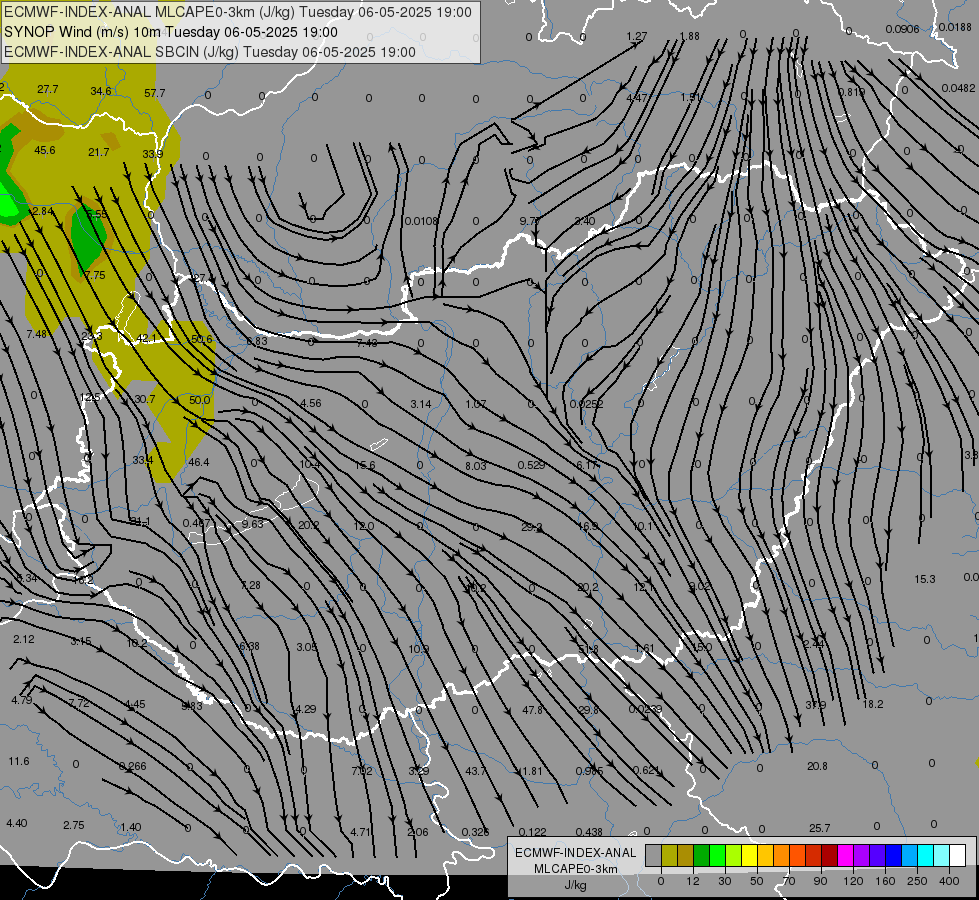Click the 160 tick label in legend
This screenshot has width=979, height=900.
pyautogui.click(x=885, y=881)
